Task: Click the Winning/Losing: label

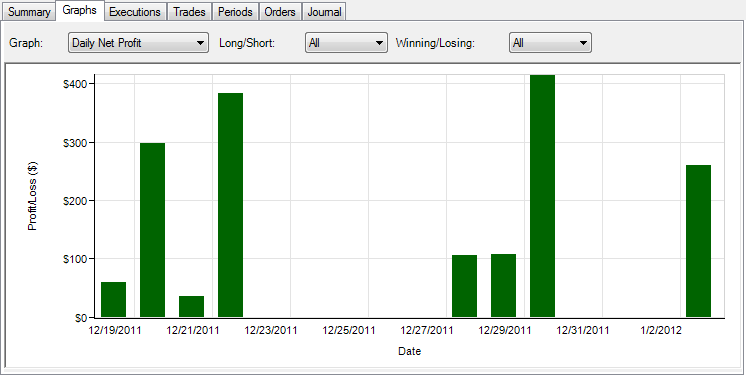Action: [435, 43]
